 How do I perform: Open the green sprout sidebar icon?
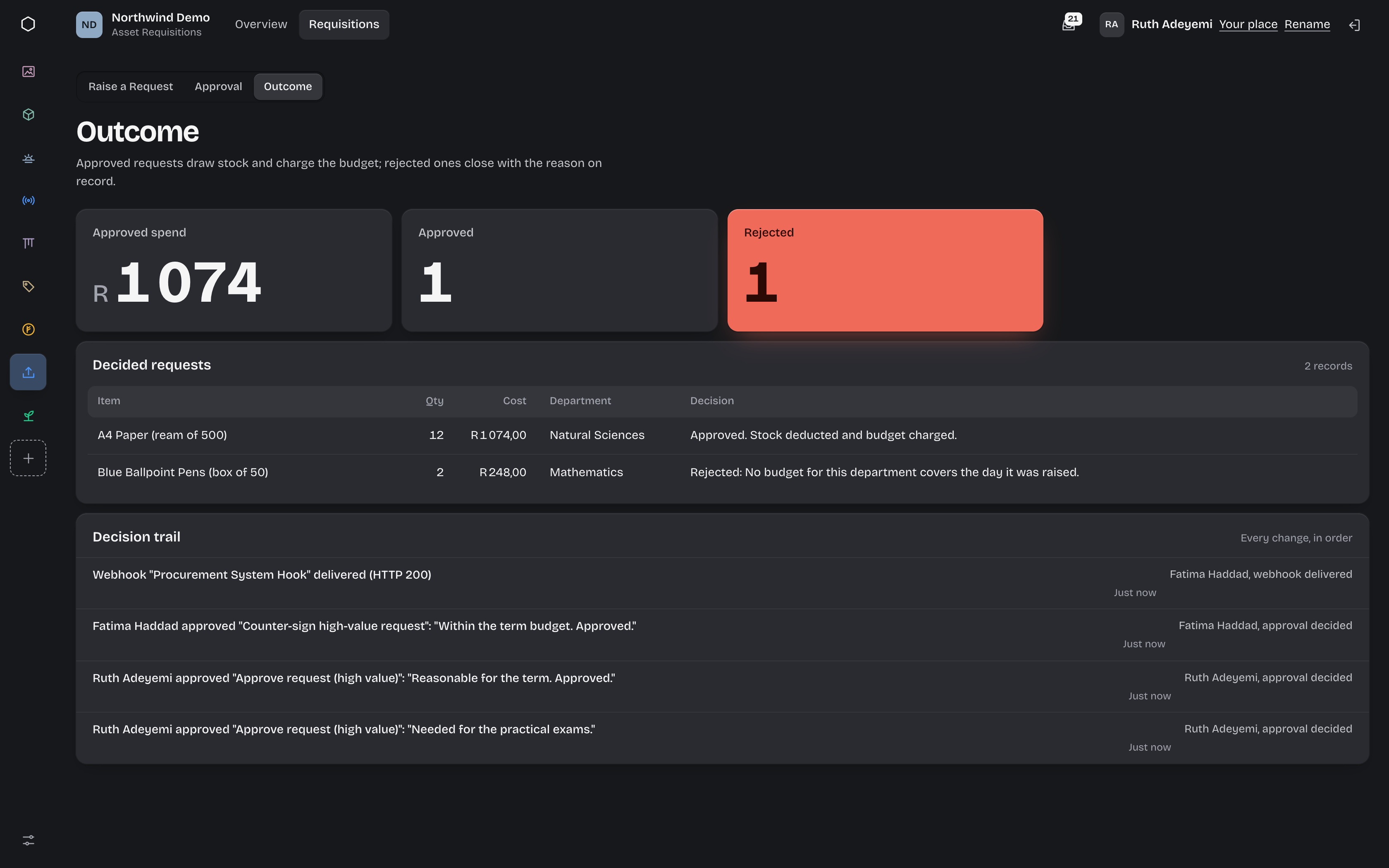28,415
